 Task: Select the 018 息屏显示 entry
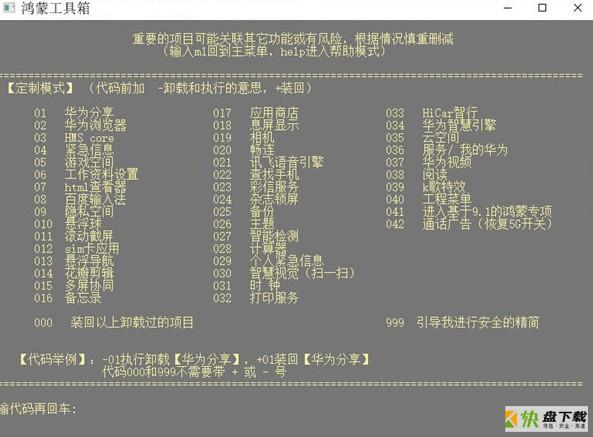256,125
